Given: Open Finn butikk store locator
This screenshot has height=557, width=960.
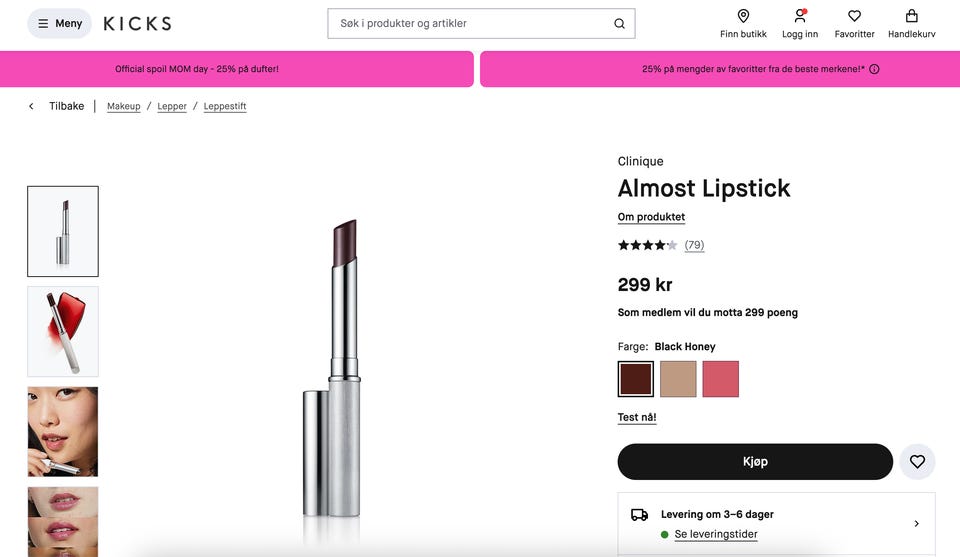Looking at the screenshot, I should click(x=743, y=17).
